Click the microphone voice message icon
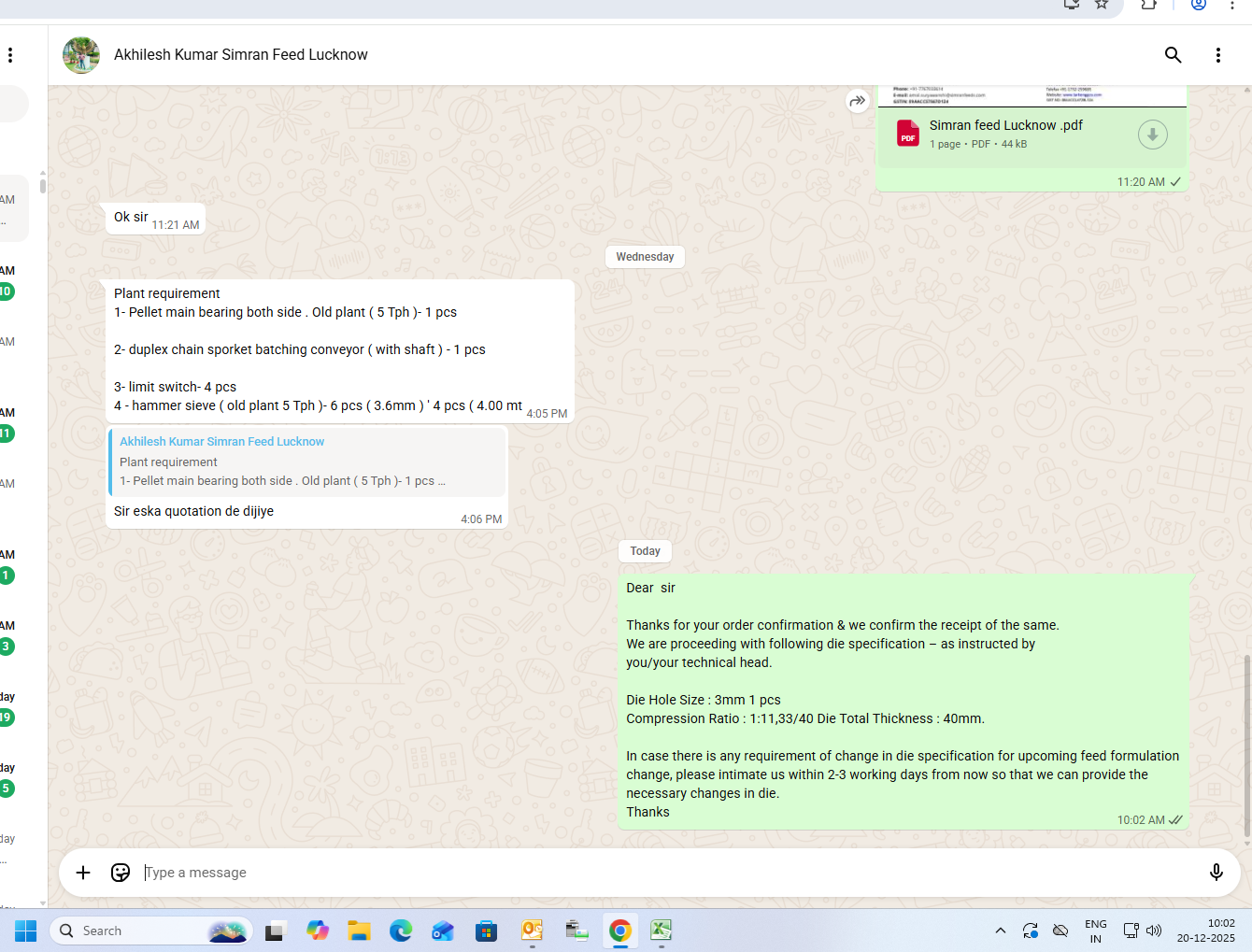 pos(1216,873)
